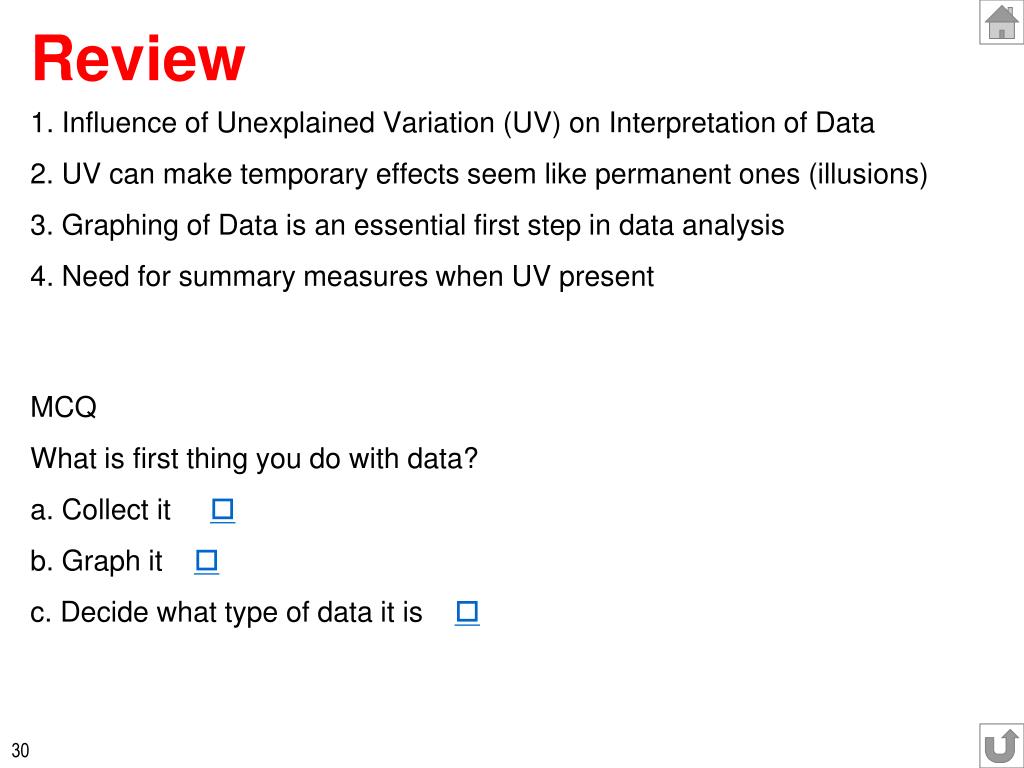The height and width of the screenshot is (768, 1024).
Task: Click the return arrow icon
Action: coord(1001,746)
